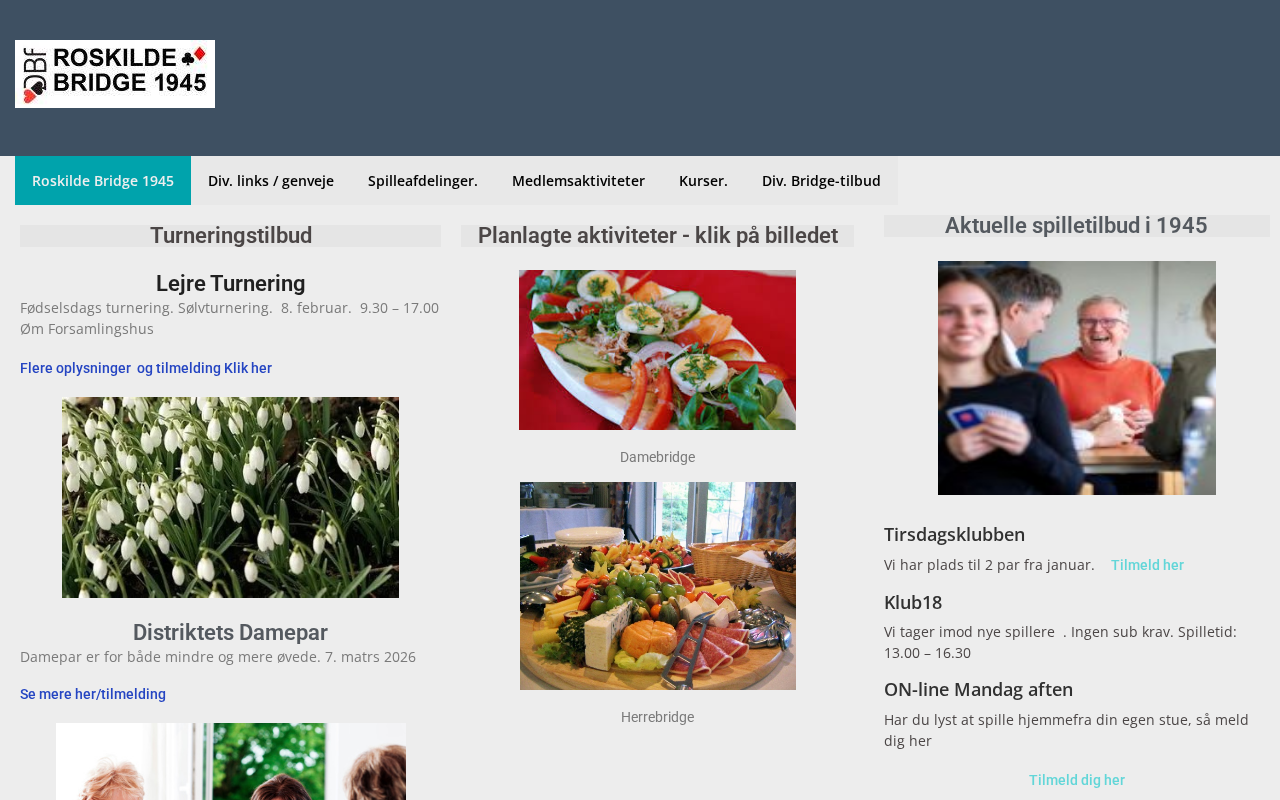1280x800 pixels.
Task: Click the Herrebridge cheese platter picture
Action: click(x=658, y=586)
